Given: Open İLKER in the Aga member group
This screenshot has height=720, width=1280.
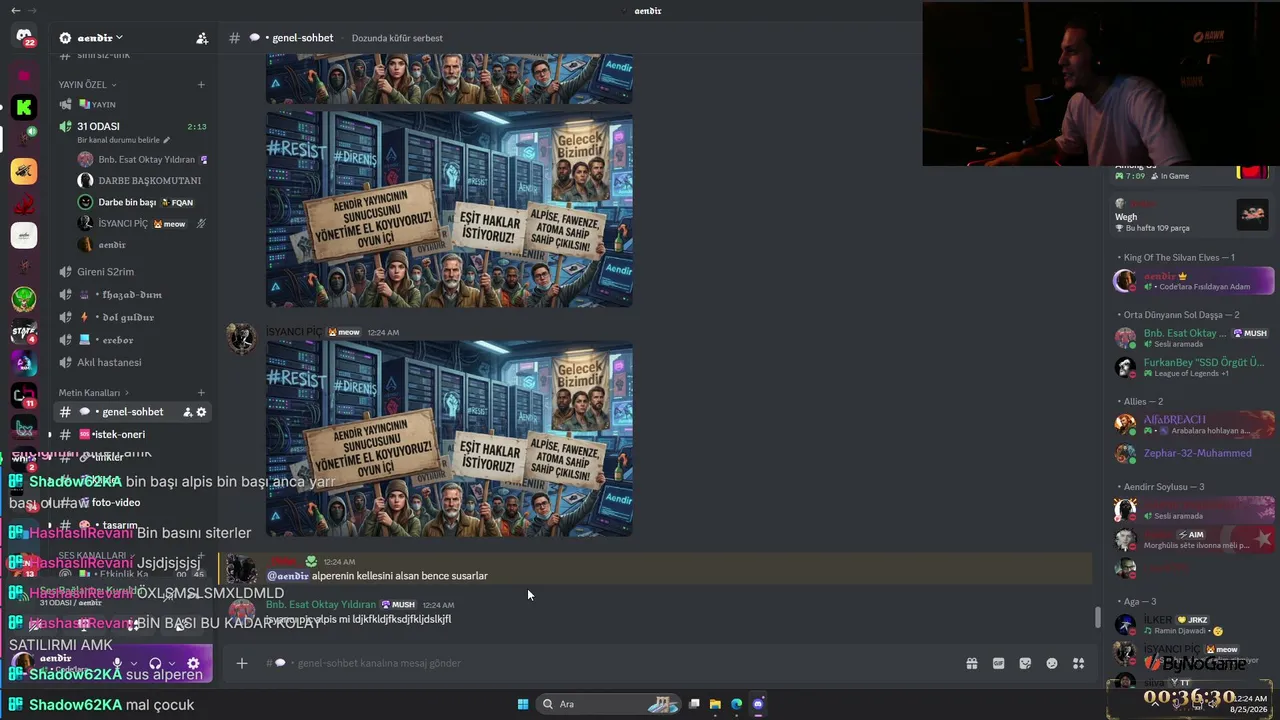Looking at the screenshot, I should click(1193, 625).
